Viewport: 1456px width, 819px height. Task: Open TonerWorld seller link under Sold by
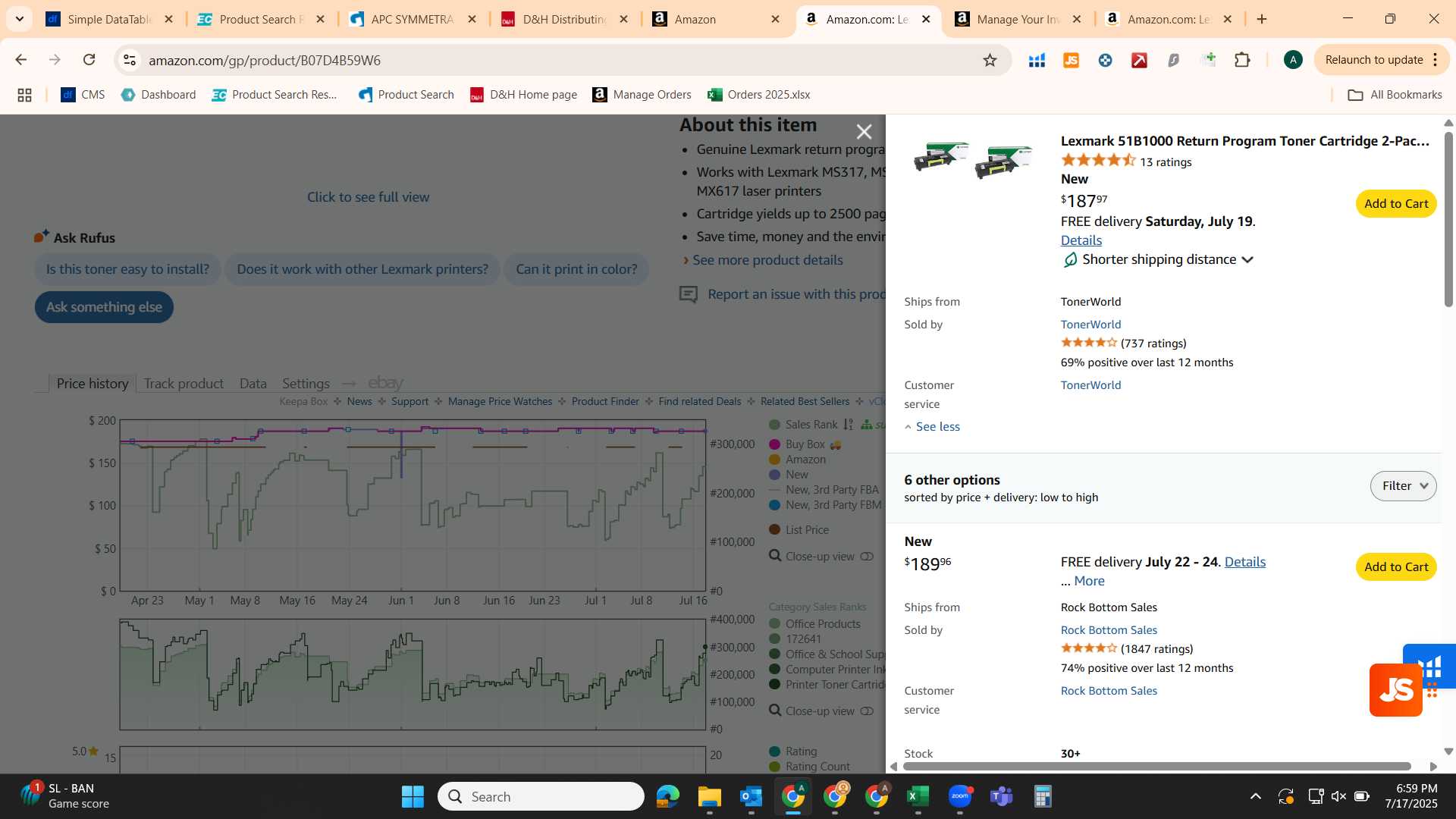(x=1090, y=325)
